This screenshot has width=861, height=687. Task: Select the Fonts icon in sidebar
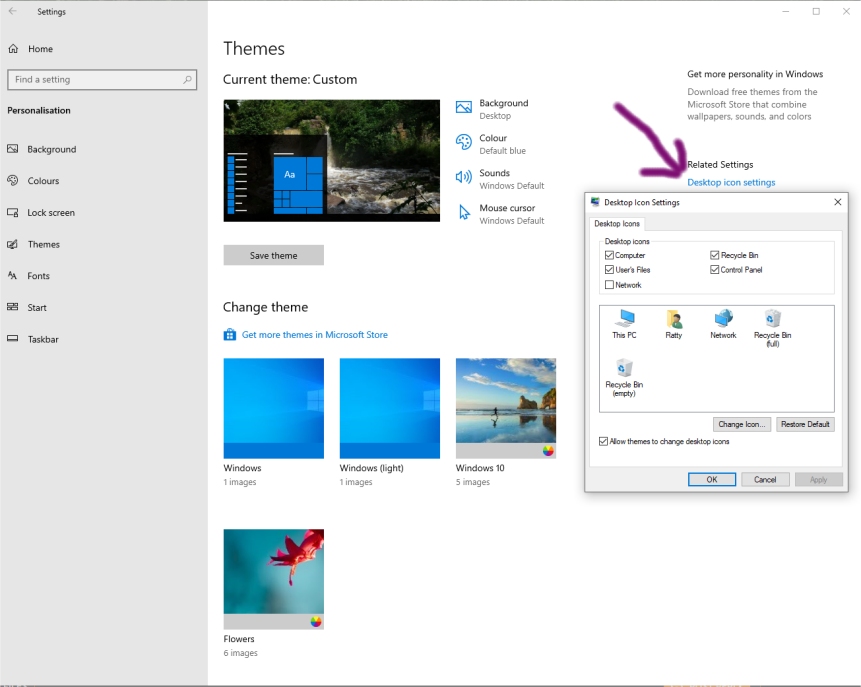(x=13, y=276)
